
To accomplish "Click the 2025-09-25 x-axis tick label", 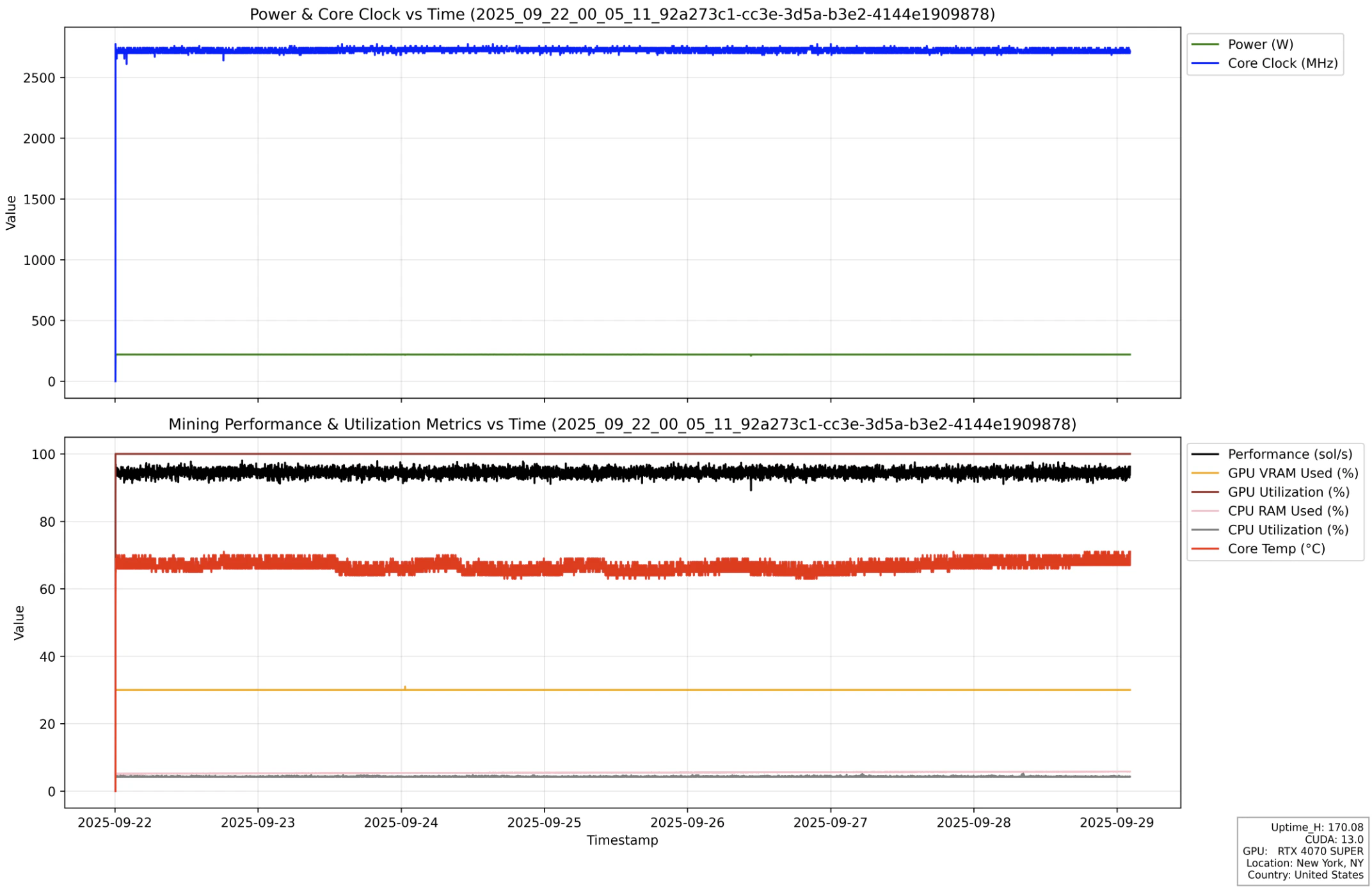I will pos(544,823).
